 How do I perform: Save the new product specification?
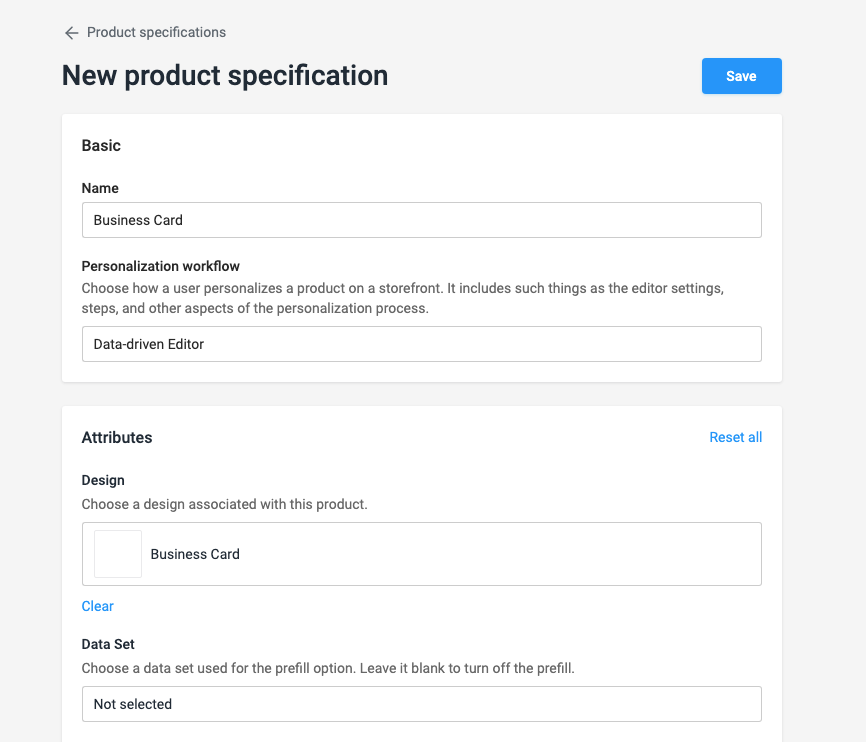[741, 76]
